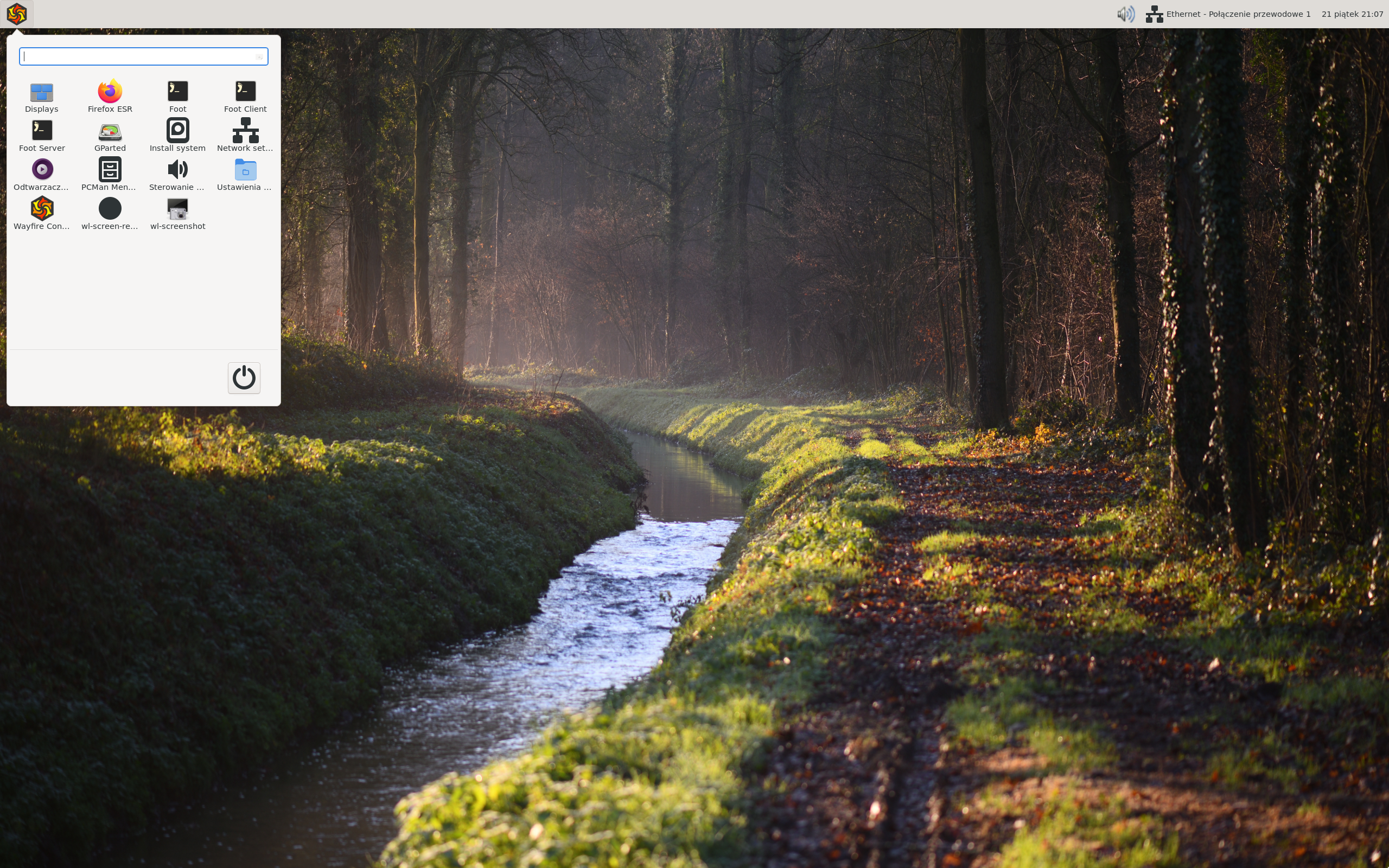Open the Displays app
Screen dimensions: 1389x868
coord(41,97)
